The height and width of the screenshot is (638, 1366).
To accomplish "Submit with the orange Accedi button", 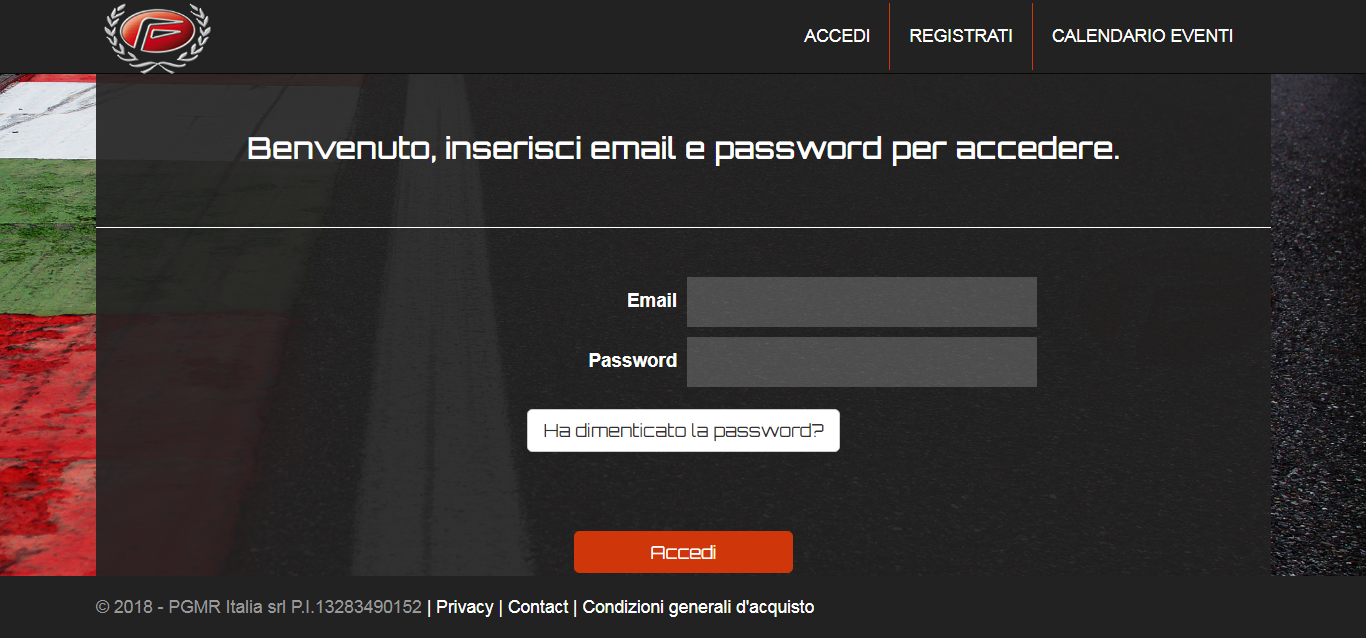I will (683, 552).
